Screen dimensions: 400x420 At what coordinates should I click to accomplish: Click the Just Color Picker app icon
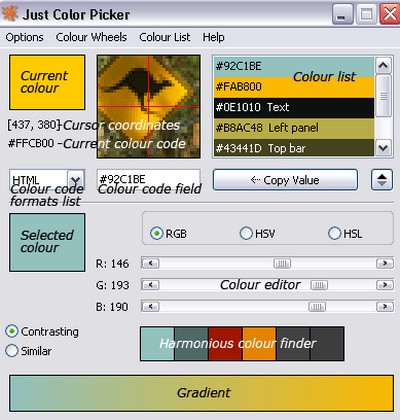point(9,13)
